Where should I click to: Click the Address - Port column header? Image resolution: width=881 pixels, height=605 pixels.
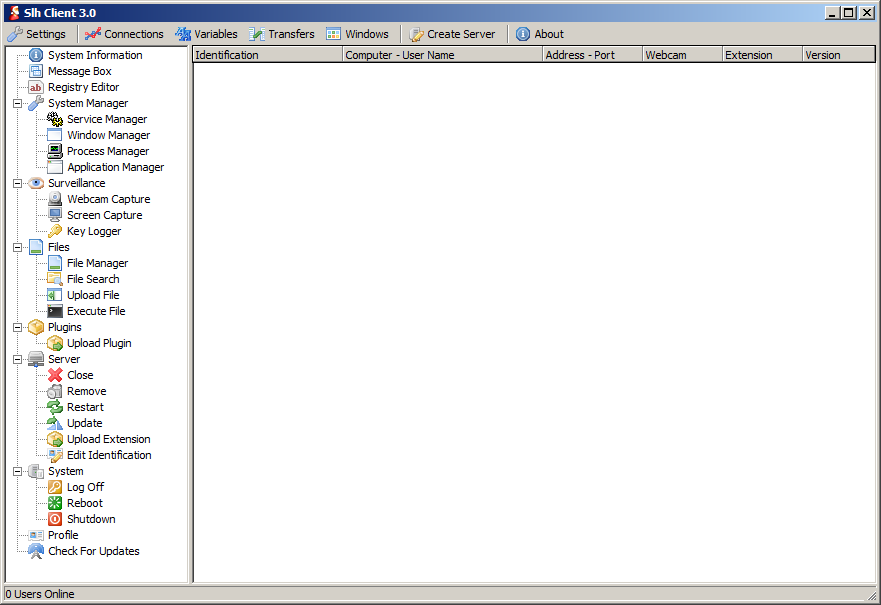click(x=592, y=55)
